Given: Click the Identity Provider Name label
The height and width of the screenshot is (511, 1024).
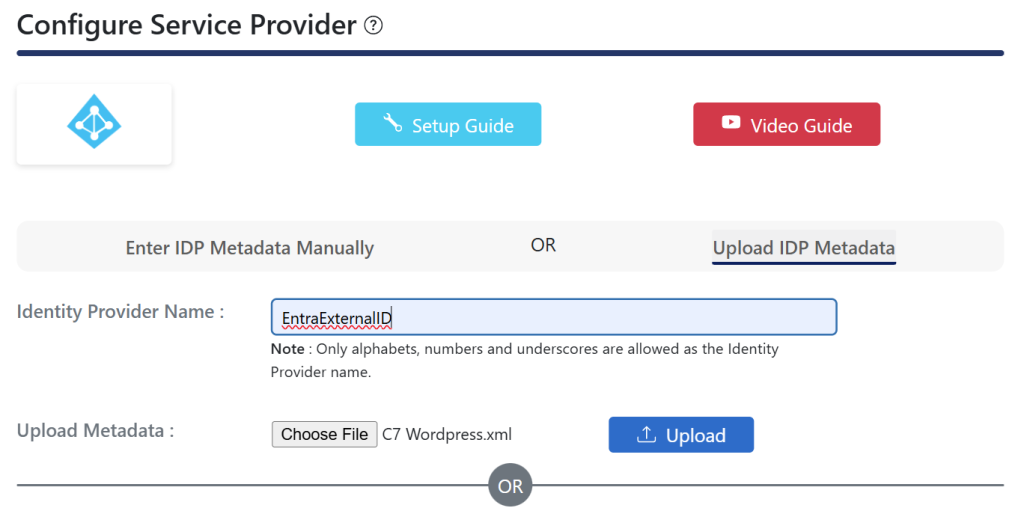Looking at the screenshot, I should pyautogui.click(x=121, y=312).
